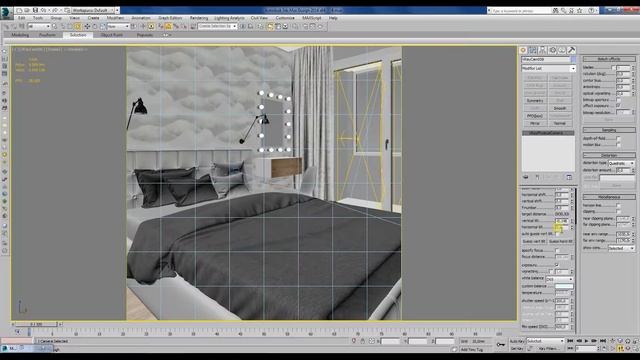Click the 3ds Max application button
Screen dimensions: 640x360
coord(7,13)
